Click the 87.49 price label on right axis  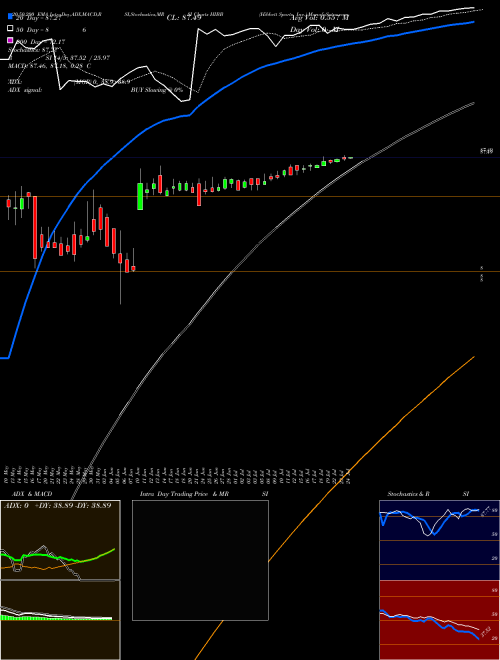tap(486, 151)
